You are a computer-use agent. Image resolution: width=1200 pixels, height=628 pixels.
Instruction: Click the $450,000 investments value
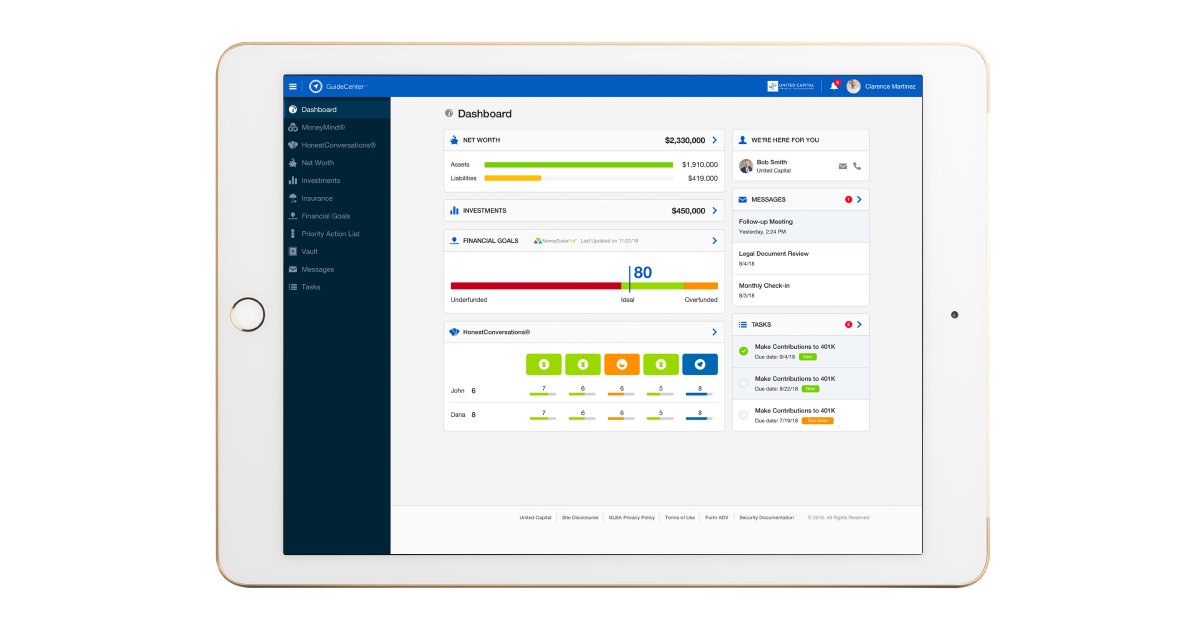688,211
